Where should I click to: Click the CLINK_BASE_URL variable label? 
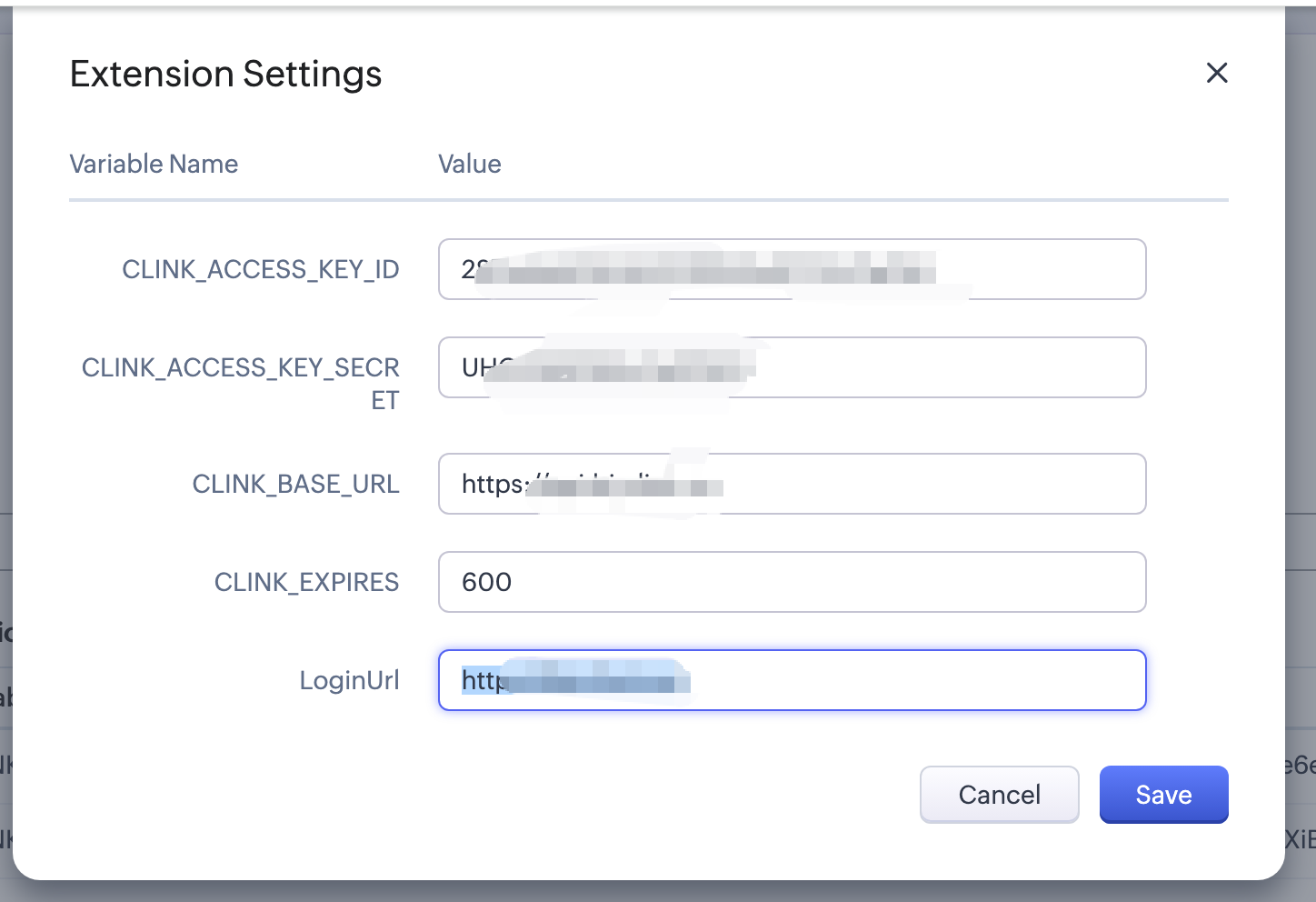295,484
